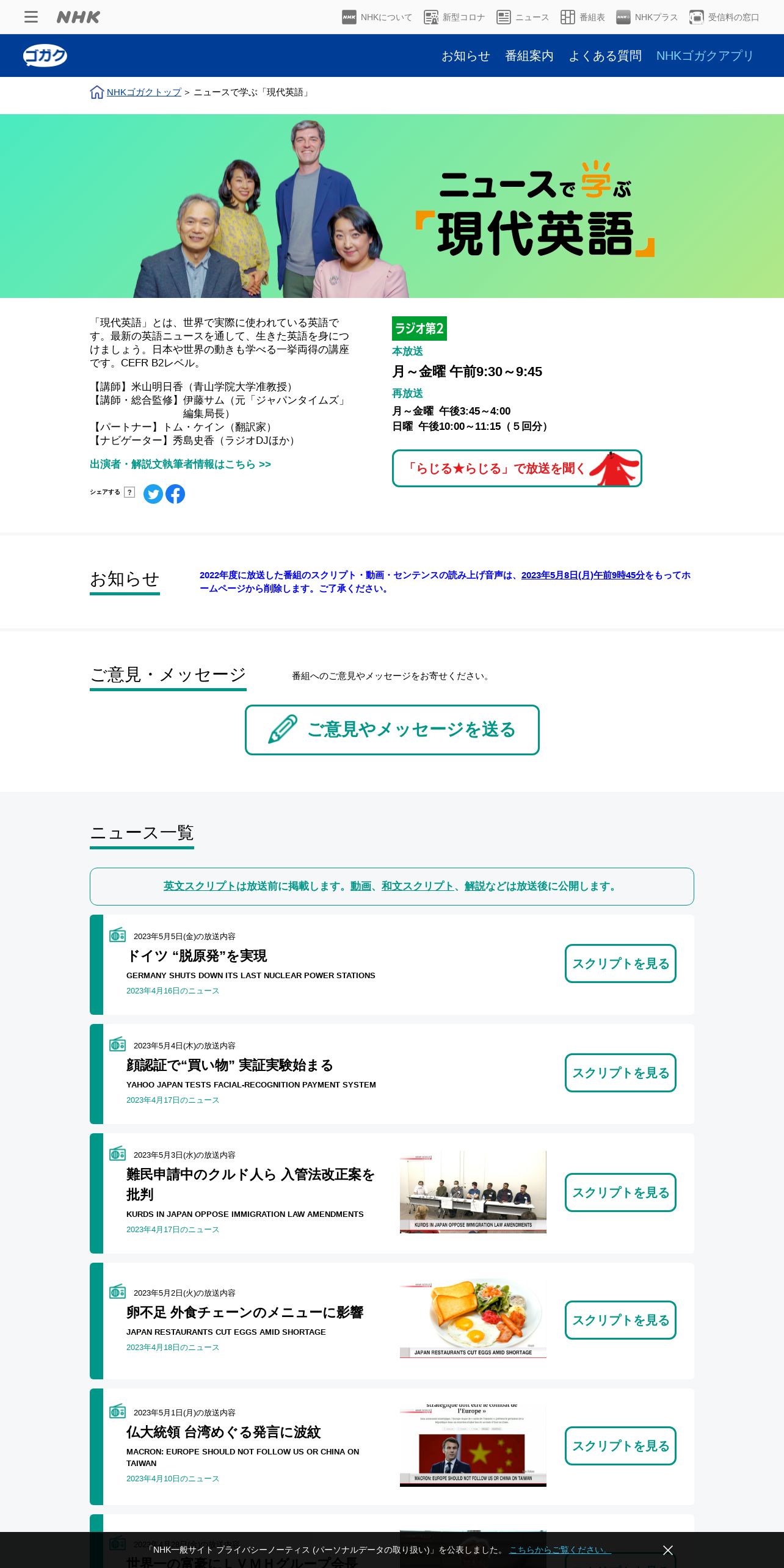The width and height of the screenshot is (784, 1568).
Task: Open ドイツ "脱原発"を実現 headline
Action: click(197, 956)
